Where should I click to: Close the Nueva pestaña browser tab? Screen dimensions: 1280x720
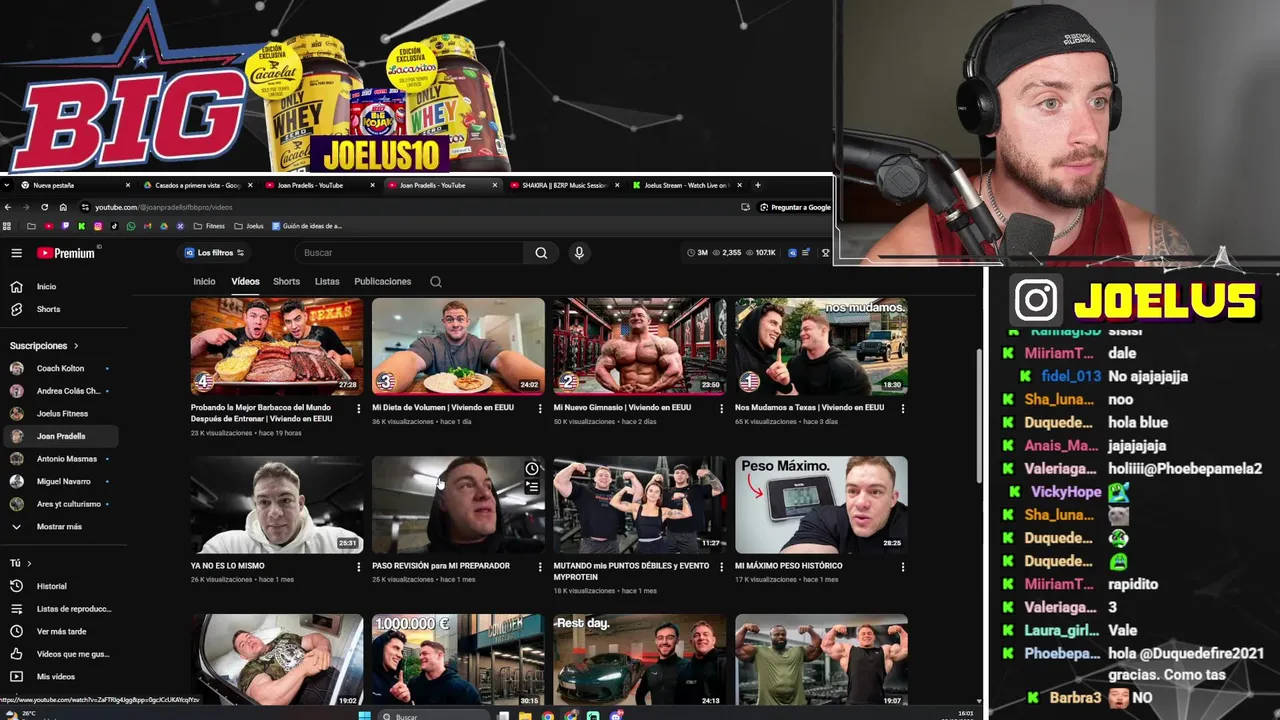pyautogui.click(x=128, y=185)
